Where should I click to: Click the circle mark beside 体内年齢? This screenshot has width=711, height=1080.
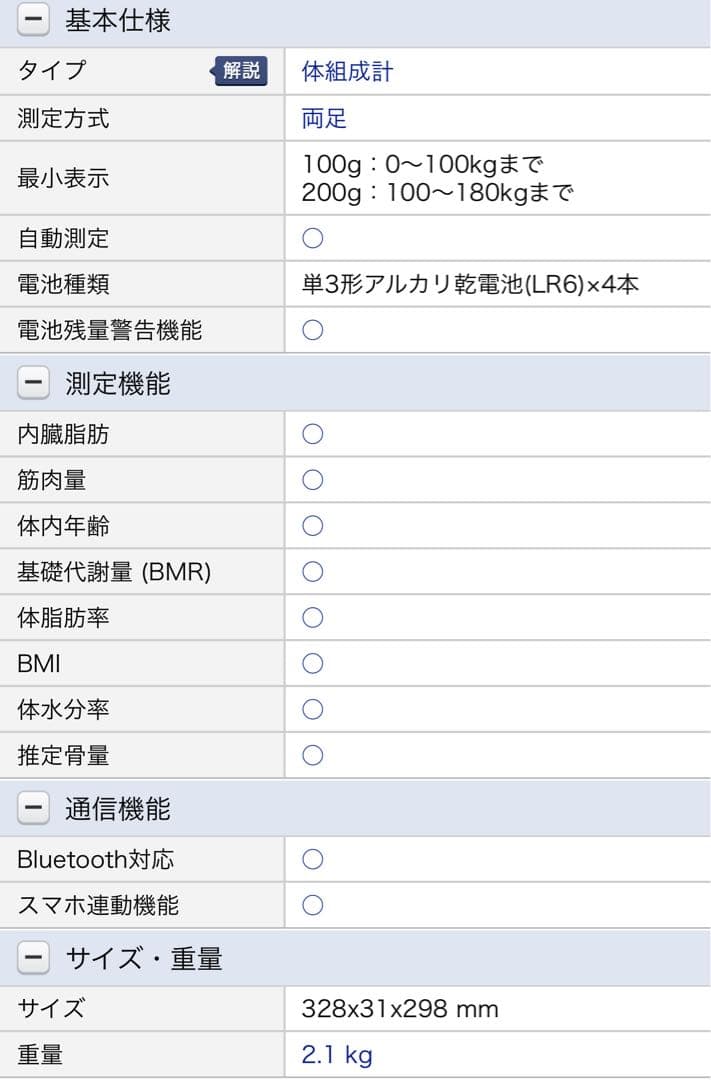click(x=313, y=526)
